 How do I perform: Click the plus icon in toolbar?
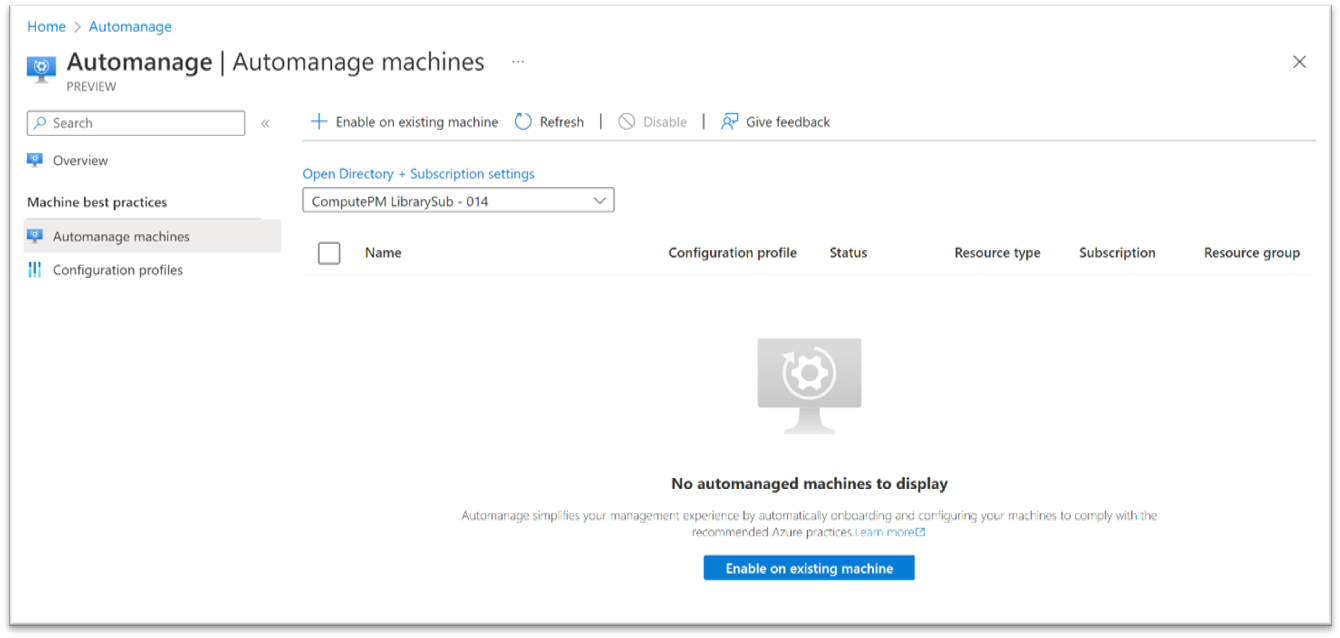pyautogui.click(x=319, y=122)
